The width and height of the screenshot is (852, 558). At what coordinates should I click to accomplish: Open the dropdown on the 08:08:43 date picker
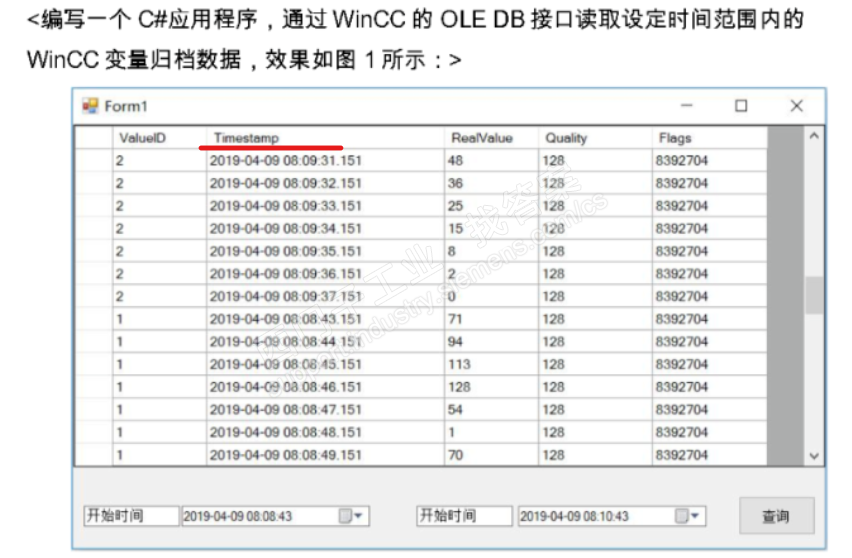359,516
